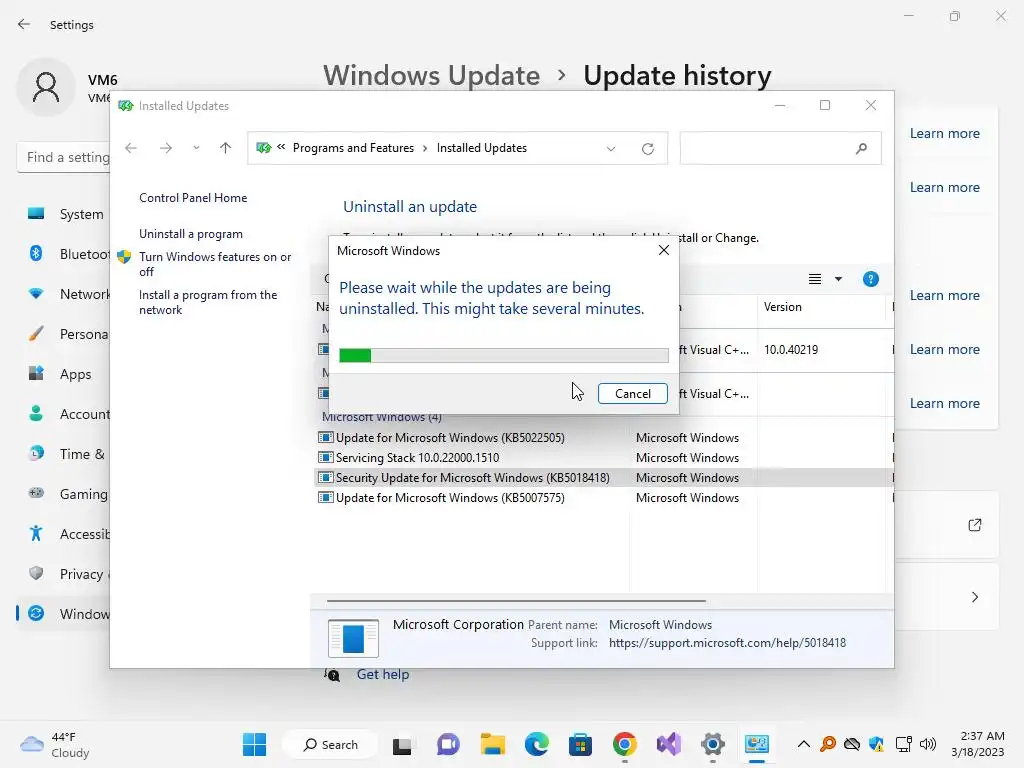Image resolution: width=1024 pixels, height=768 pixels.
Task: Open Microsoft Edge from taskbar
Action: (x=536, y=744)
